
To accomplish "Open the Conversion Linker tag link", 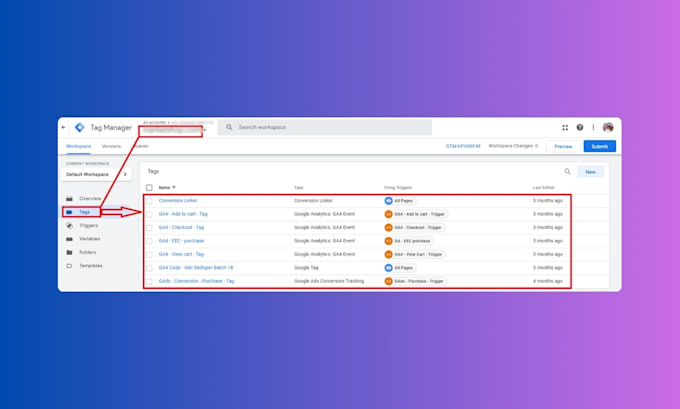I will coord(178,201).
